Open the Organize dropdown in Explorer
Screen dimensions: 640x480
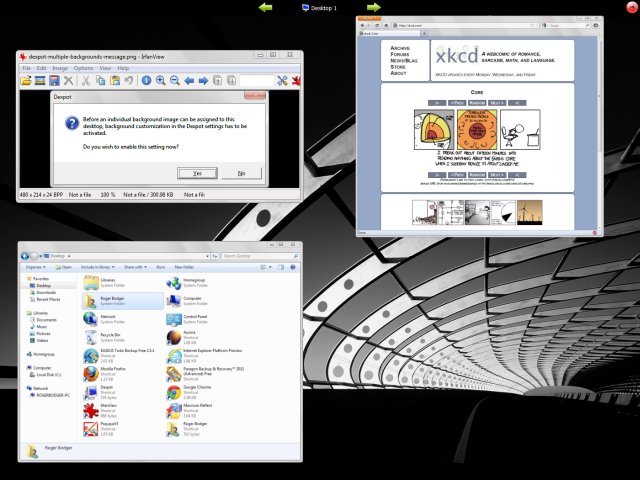coord(35,267)
